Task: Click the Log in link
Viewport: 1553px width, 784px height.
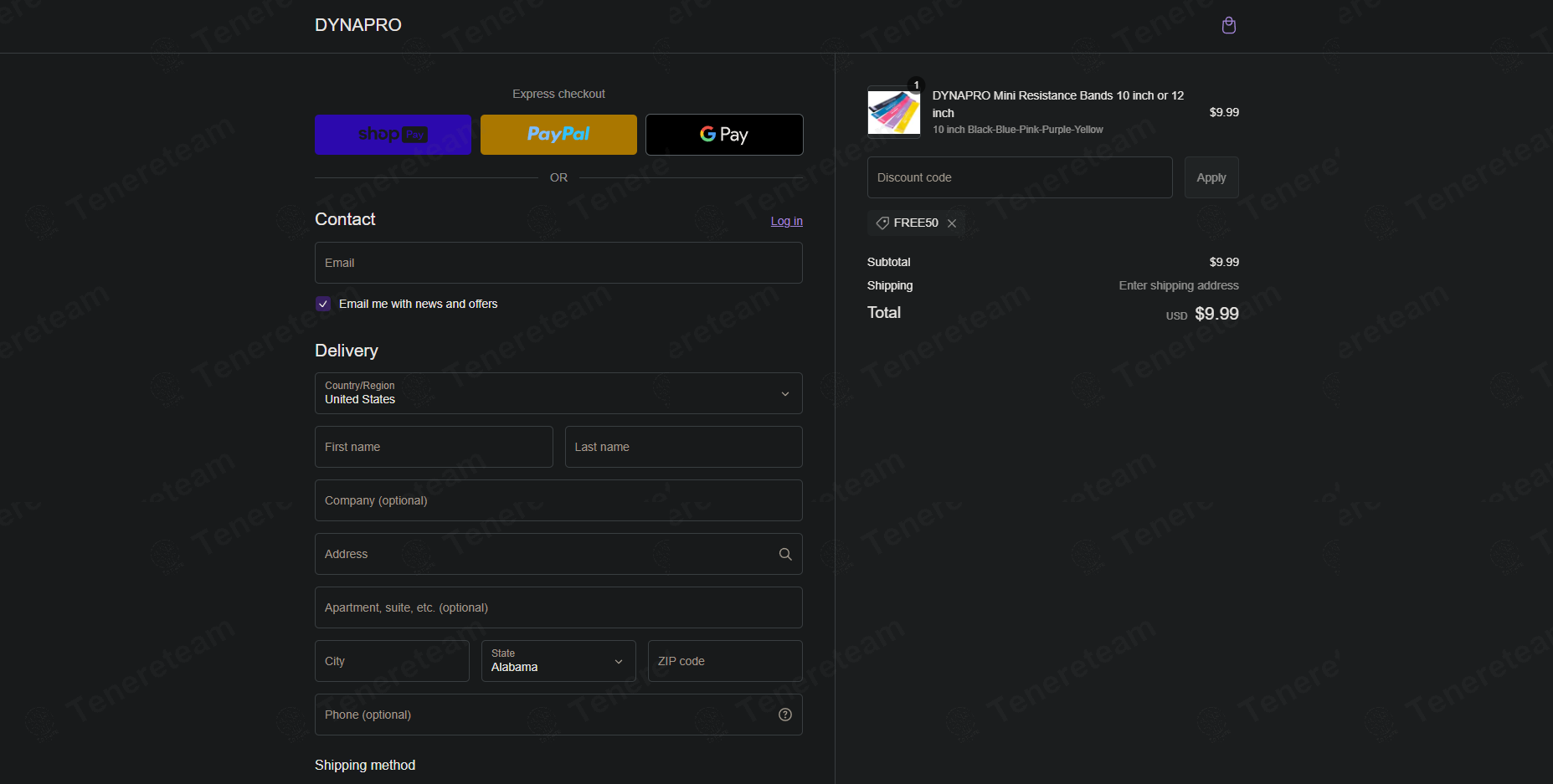Action: point(786,221)
